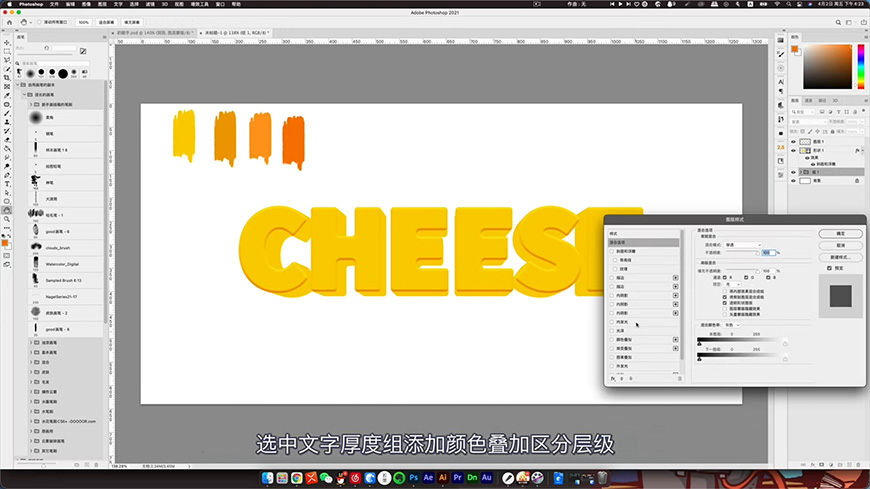Open the 混合模式 blend mode dropdown

tap(742, 244)
